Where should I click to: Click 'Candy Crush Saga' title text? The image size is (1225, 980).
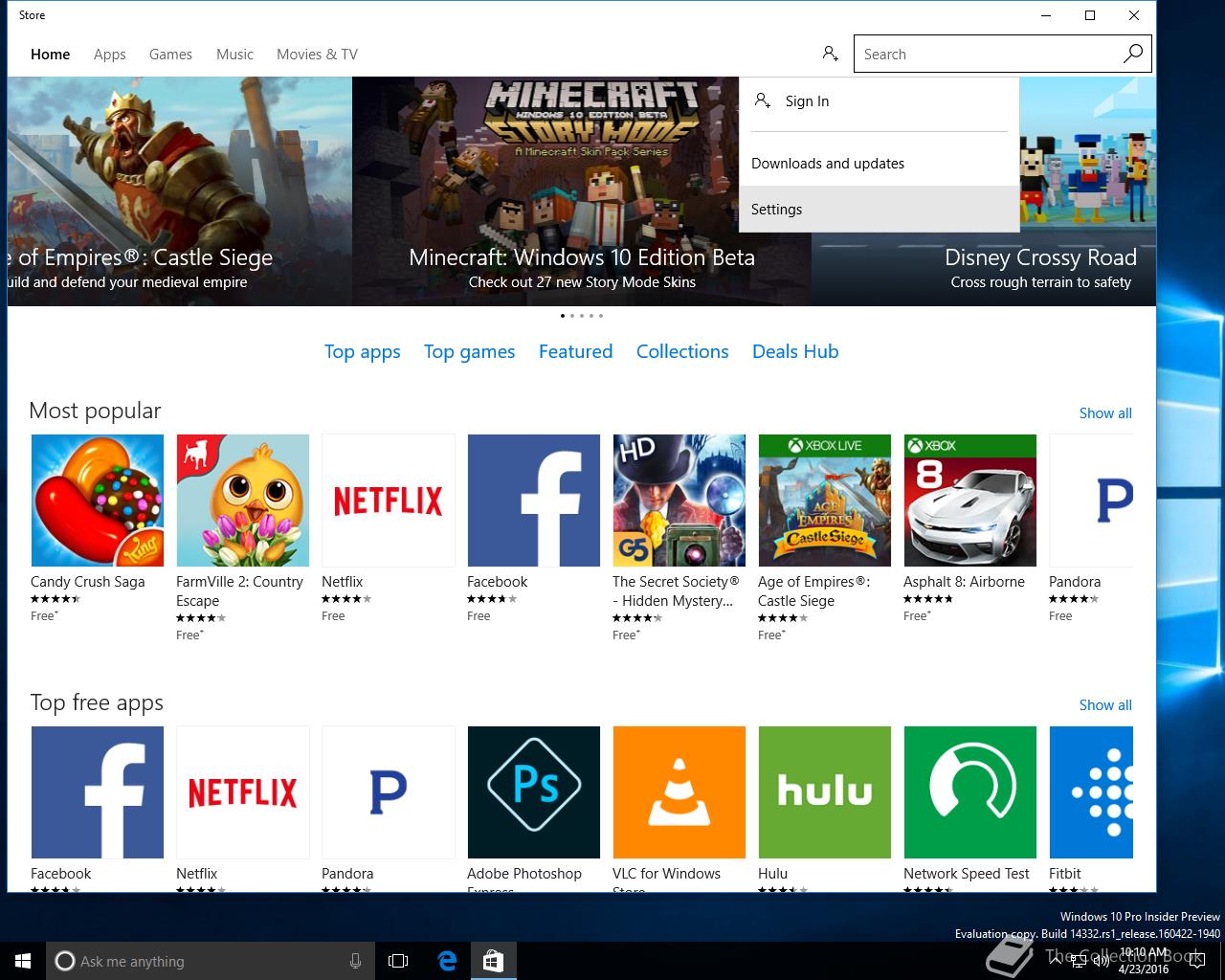88,582
